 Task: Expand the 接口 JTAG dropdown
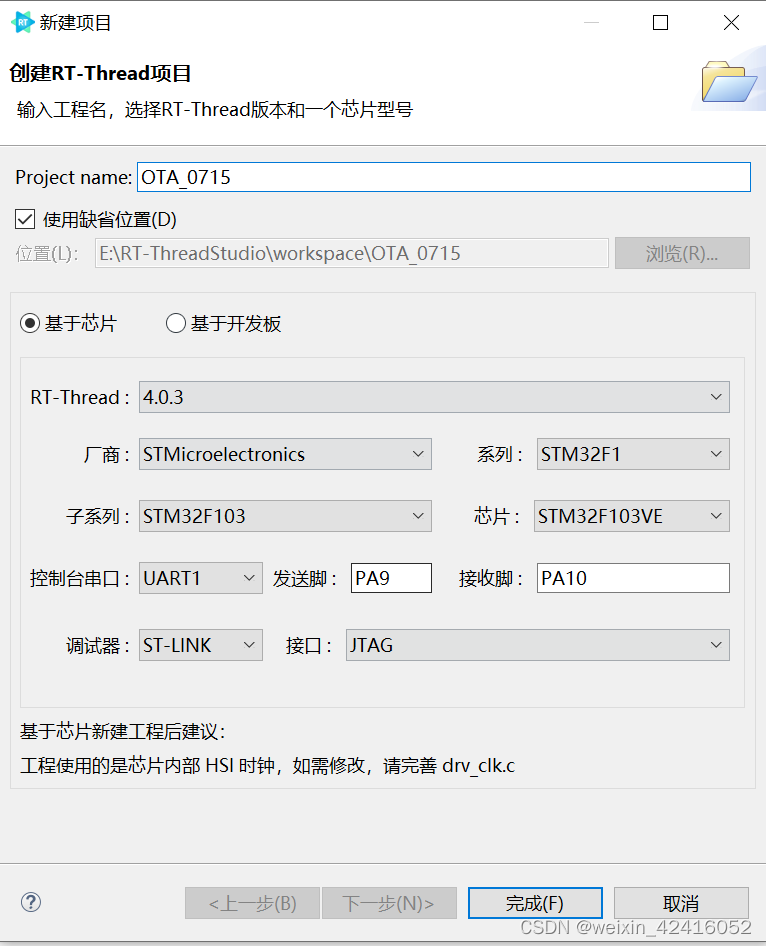point(537,646)
